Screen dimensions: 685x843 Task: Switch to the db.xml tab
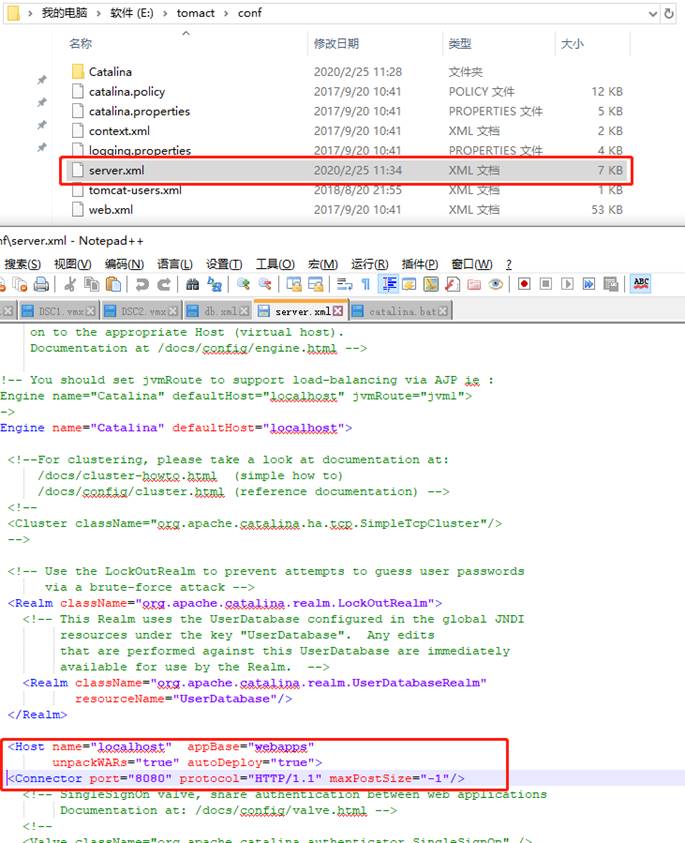point(218,311)
